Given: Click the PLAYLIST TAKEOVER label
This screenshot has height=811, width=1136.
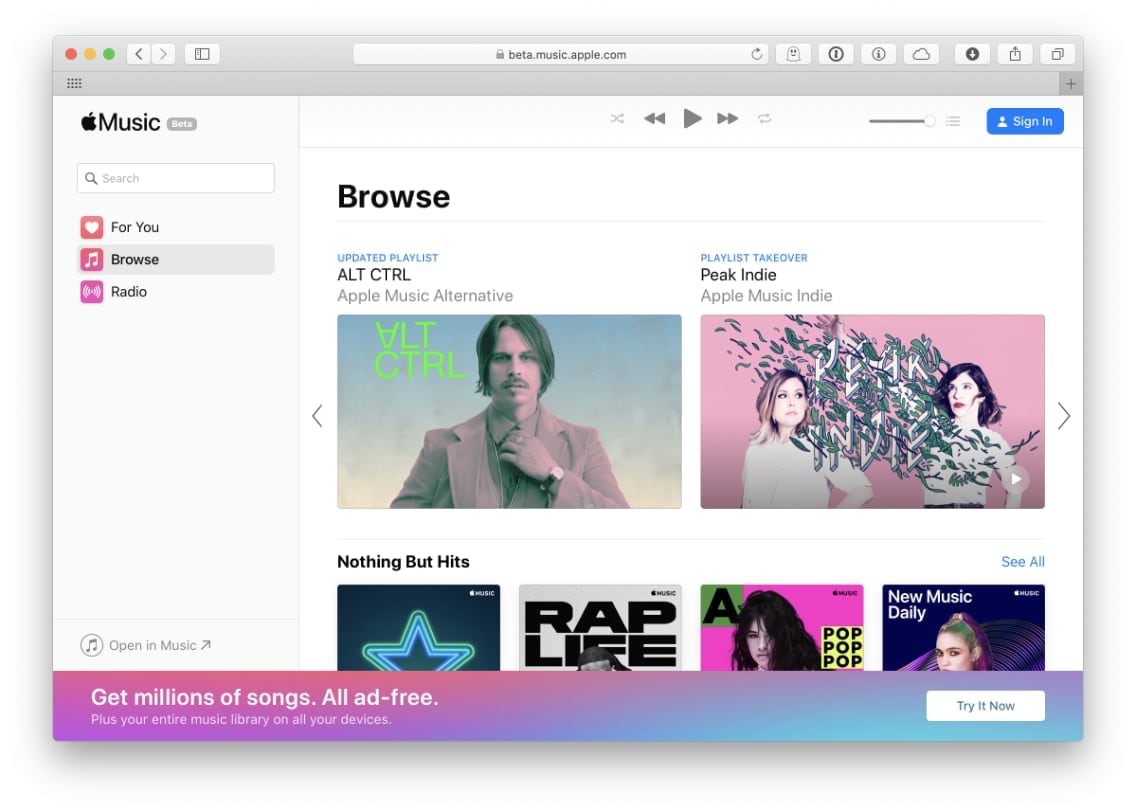Looking at the screenshot, I should tap(753, 258).
